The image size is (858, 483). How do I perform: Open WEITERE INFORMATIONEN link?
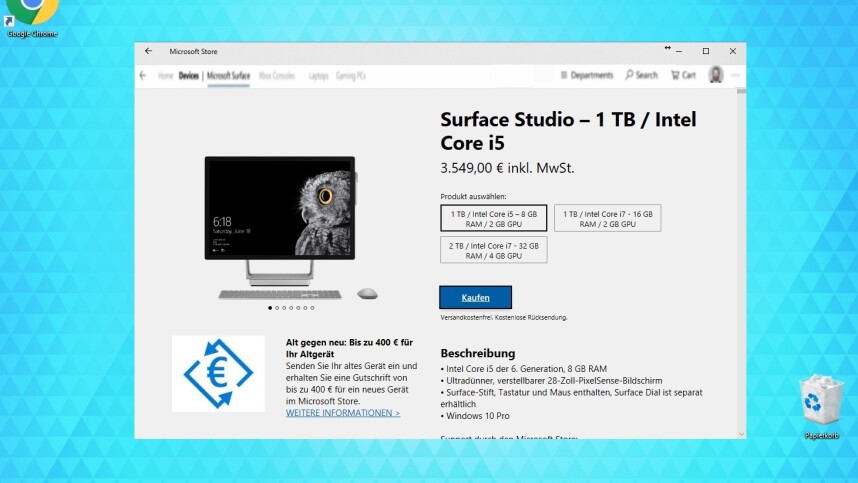pyautogui.click(x=343, y=413)
